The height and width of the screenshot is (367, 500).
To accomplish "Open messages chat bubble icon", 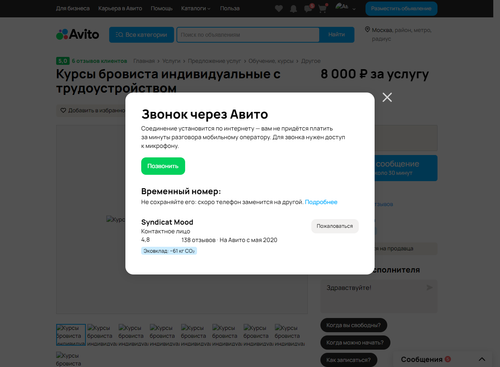I will click(x=308, y=8).
